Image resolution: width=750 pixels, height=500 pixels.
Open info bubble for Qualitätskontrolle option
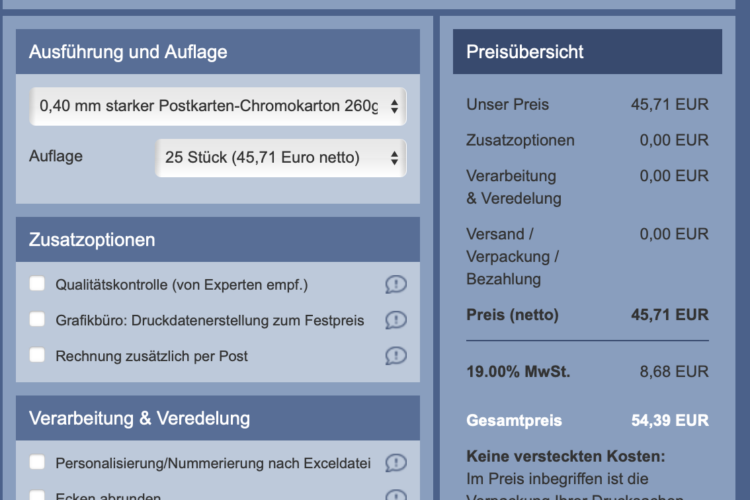coord(396,285)
